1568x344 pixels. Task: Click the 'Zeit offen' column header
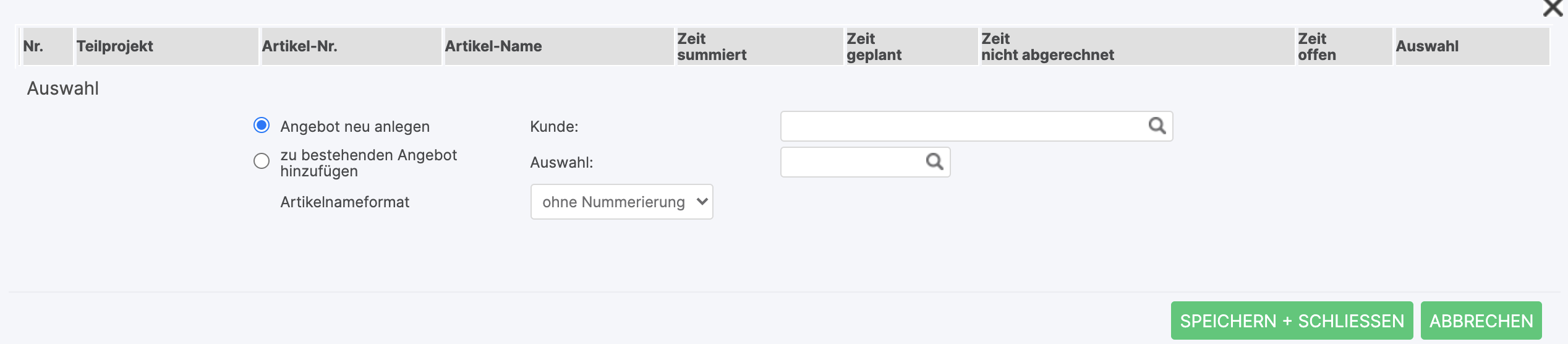[1317, 46]
